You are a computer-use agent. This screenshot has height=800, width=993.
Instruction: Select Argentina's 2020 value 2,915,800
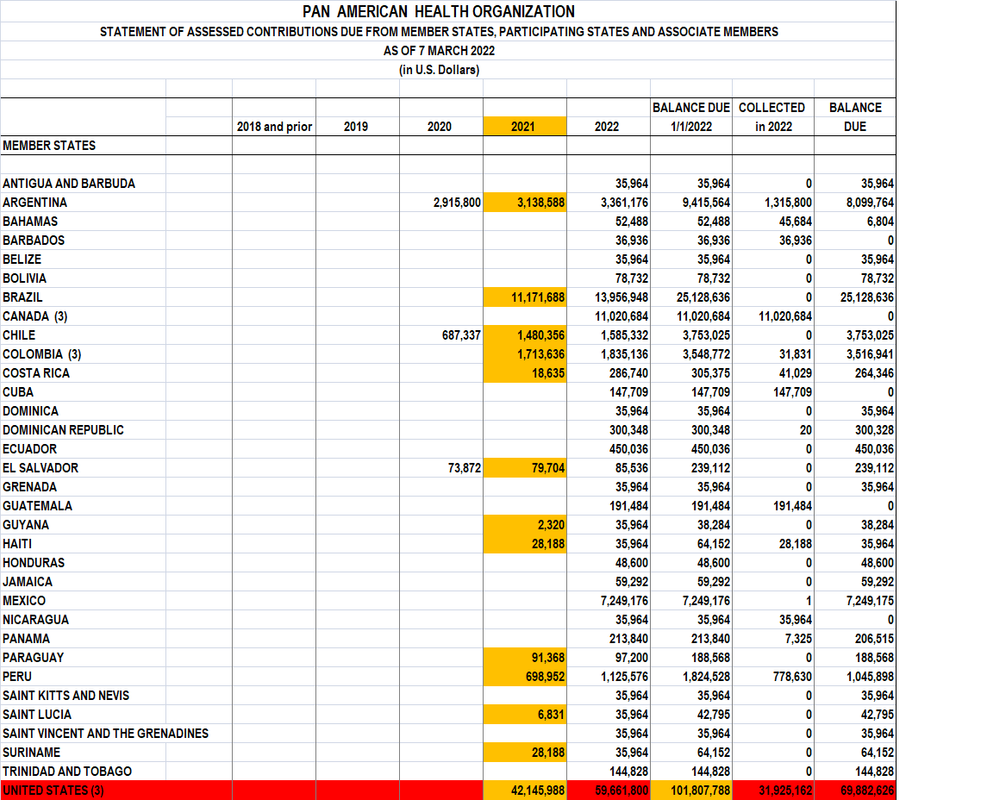(x=457, y=203)
